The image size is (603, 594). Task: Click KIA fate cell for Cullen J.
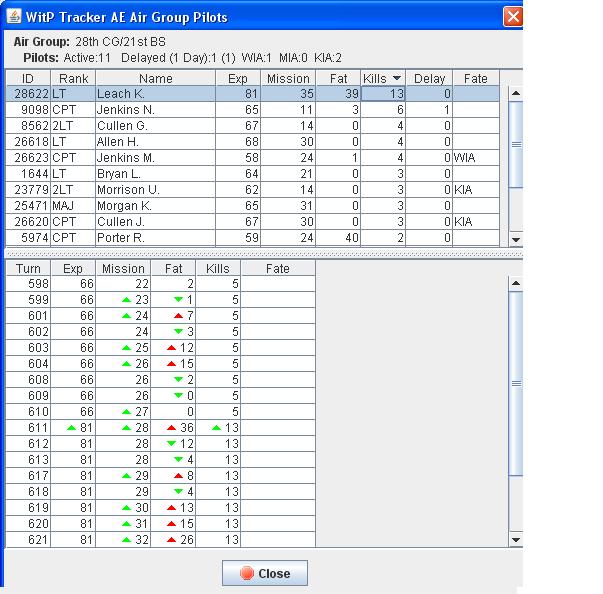tap(476, 222)
